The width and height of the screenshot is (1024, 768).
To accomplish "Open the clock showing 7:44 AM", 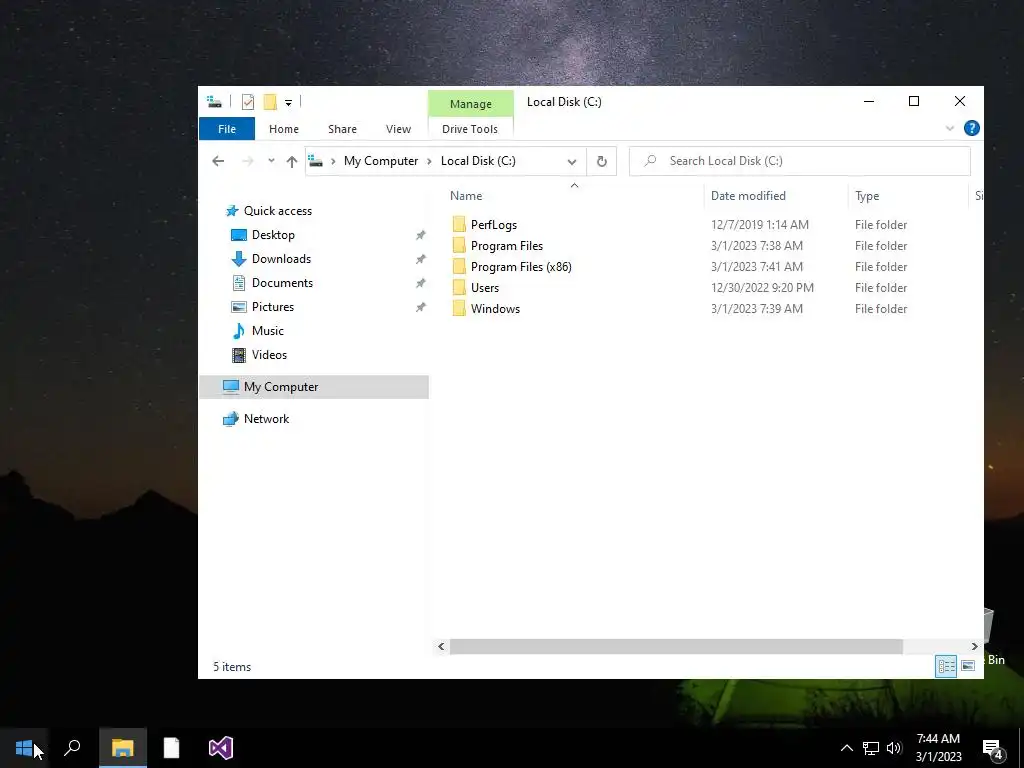I will coord(938,748).
